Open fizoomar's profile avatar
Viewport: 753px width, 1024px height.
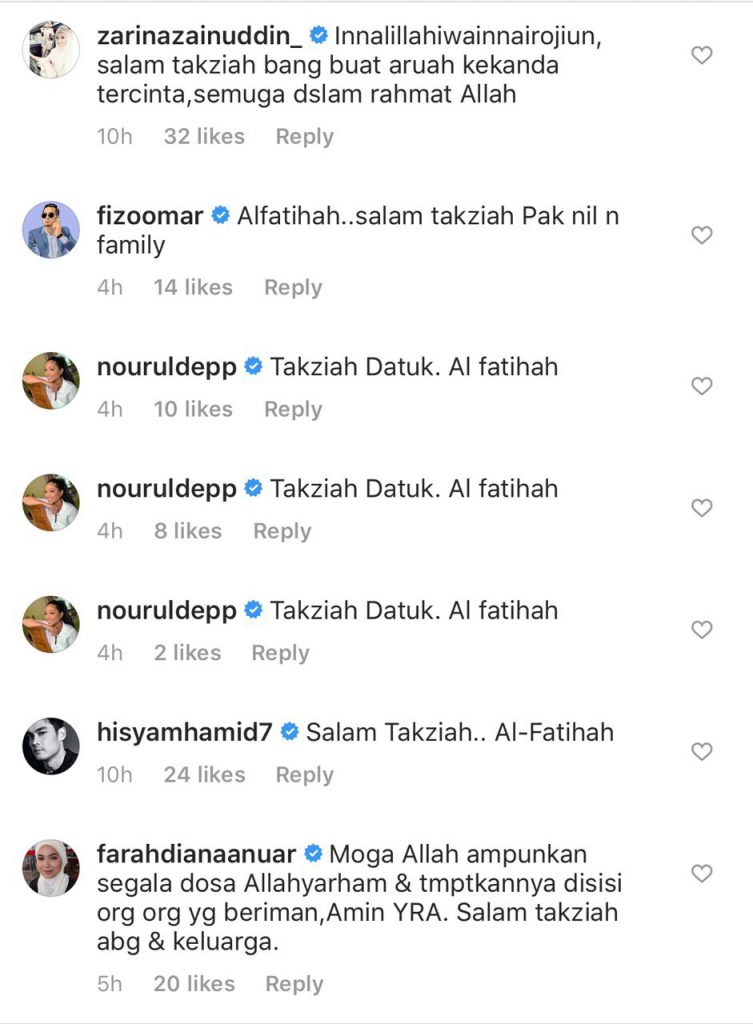(x=51, y=229)
